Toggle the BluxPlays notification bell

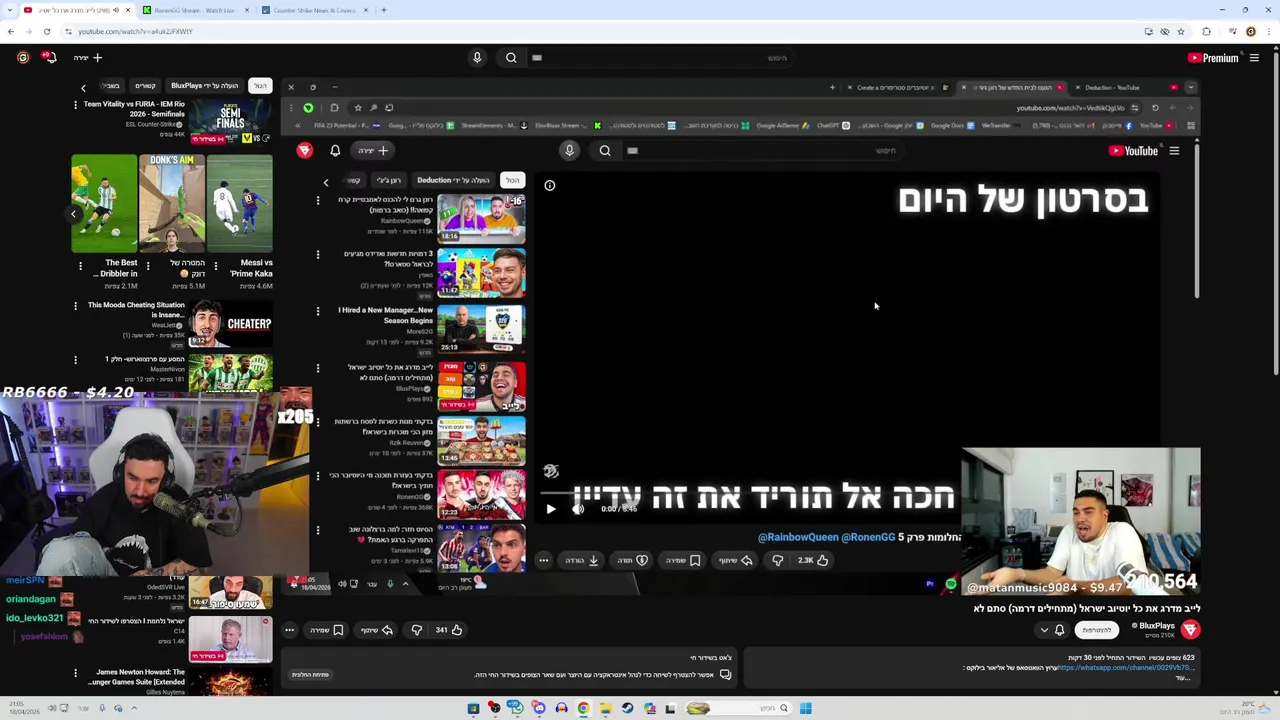[1060, 630]
